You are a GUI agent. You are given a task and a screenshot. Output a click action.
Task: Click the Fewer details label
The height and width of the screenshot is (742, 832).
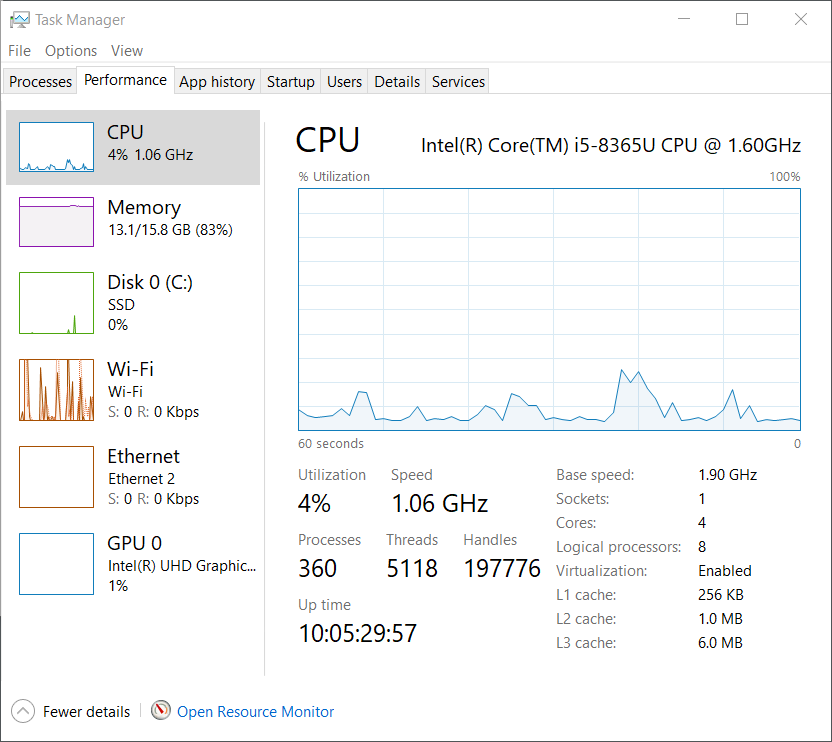click(x=86, y=712)
